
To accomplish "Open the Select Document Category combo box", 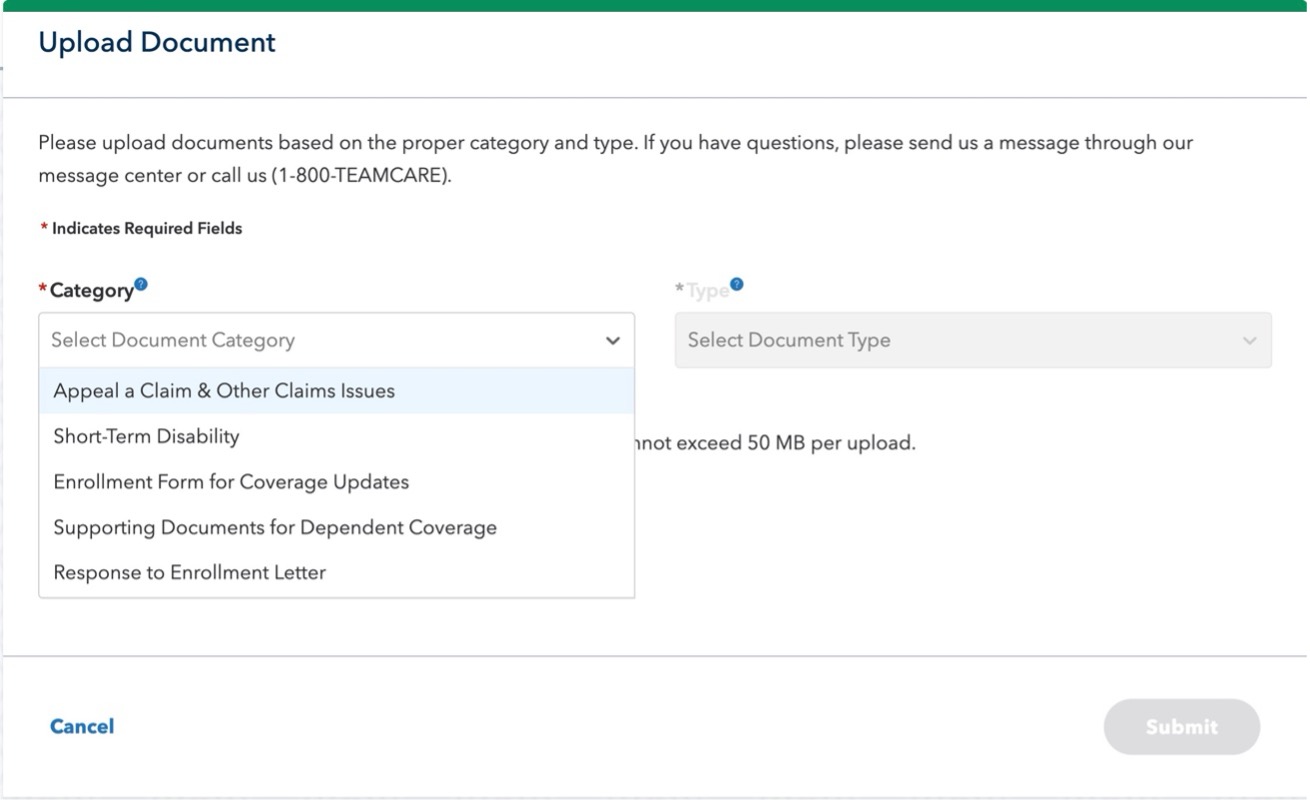I will coord(337,340).
